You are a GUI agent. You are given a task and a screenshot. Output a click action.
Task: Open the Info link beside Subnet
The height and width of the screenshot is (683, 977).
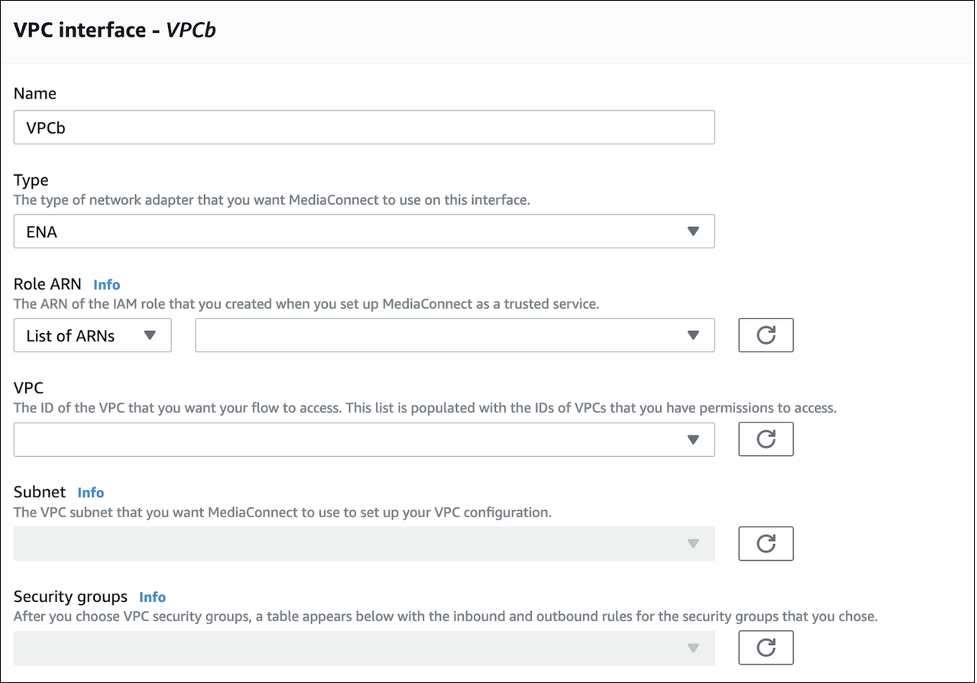click(91, 492)
